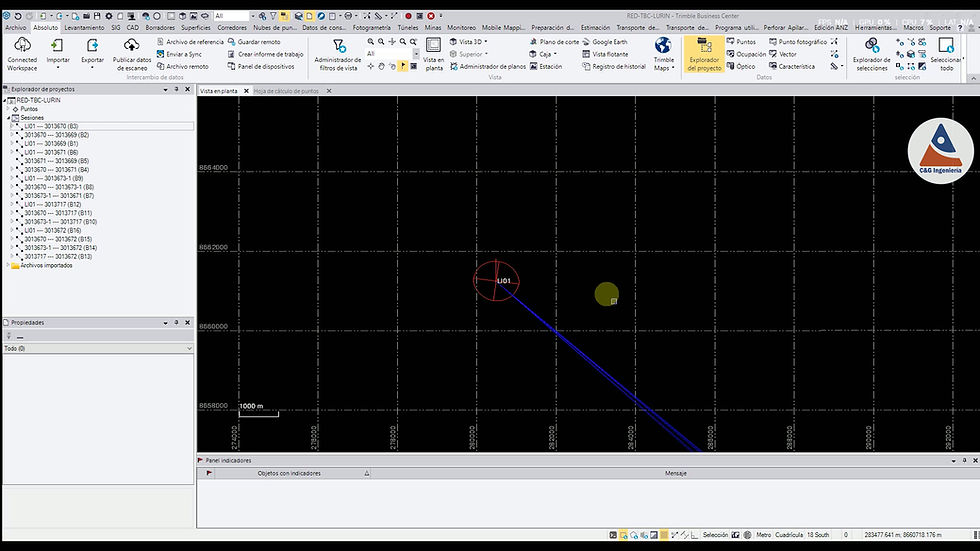Expand the Archivos importados folder
This screenshot has width=980, height=551.
8,266
